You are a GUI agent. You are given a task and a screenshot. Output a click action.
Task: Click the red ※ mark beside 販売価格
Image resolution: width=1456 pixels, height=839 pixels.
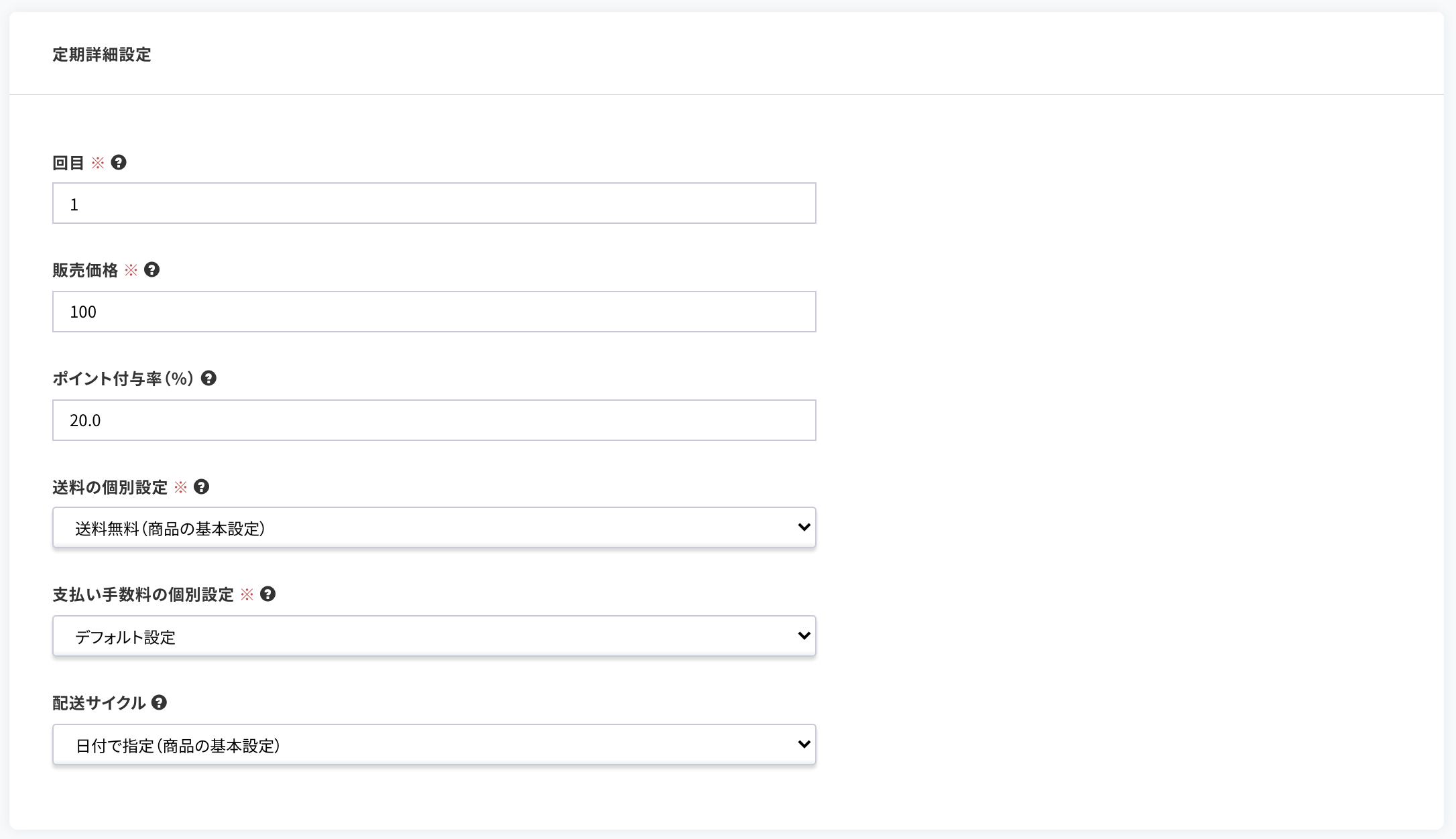click(x=131, y=270)
